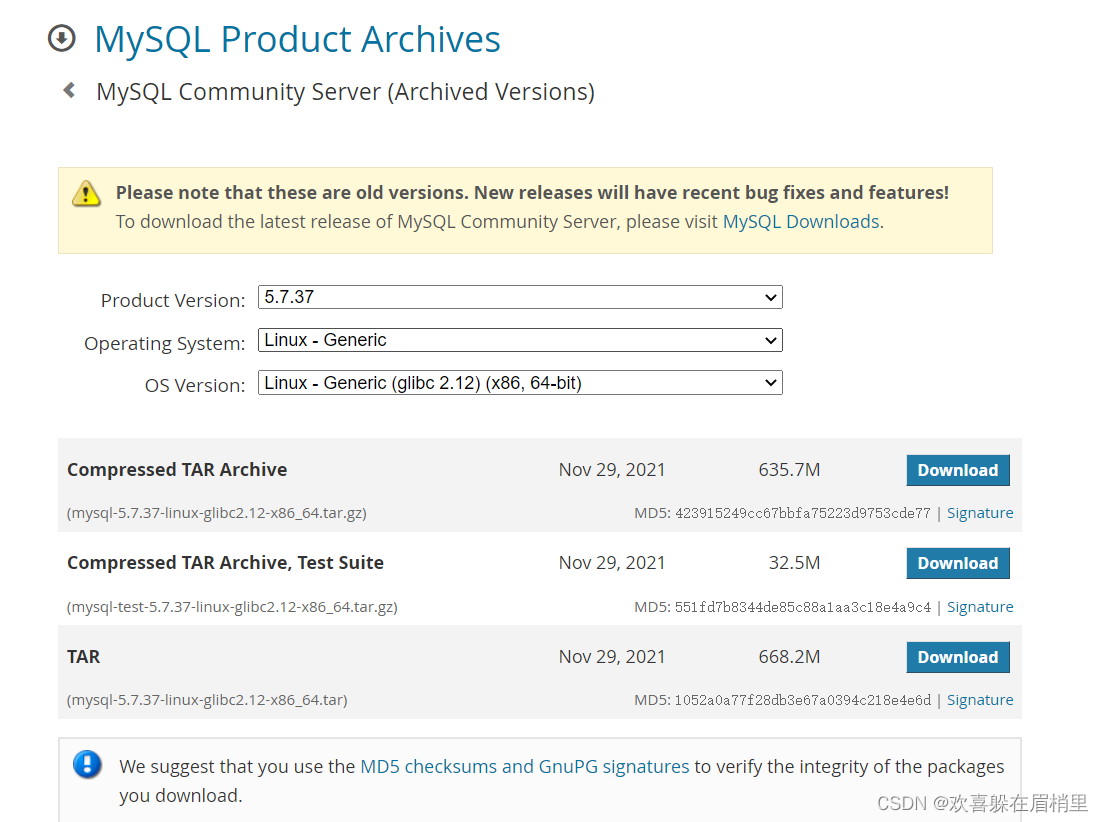
Task: Expand the OS Version dropdown
Action: click(520, 383)
